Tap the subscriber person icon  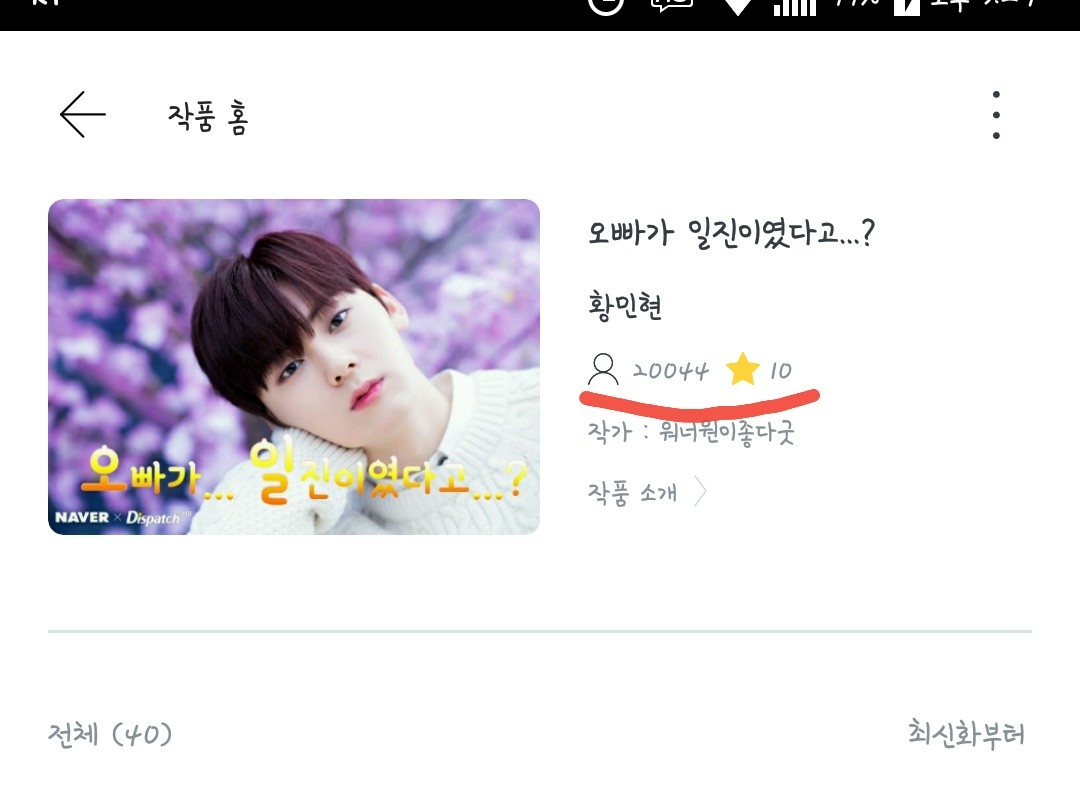(603, 370)
